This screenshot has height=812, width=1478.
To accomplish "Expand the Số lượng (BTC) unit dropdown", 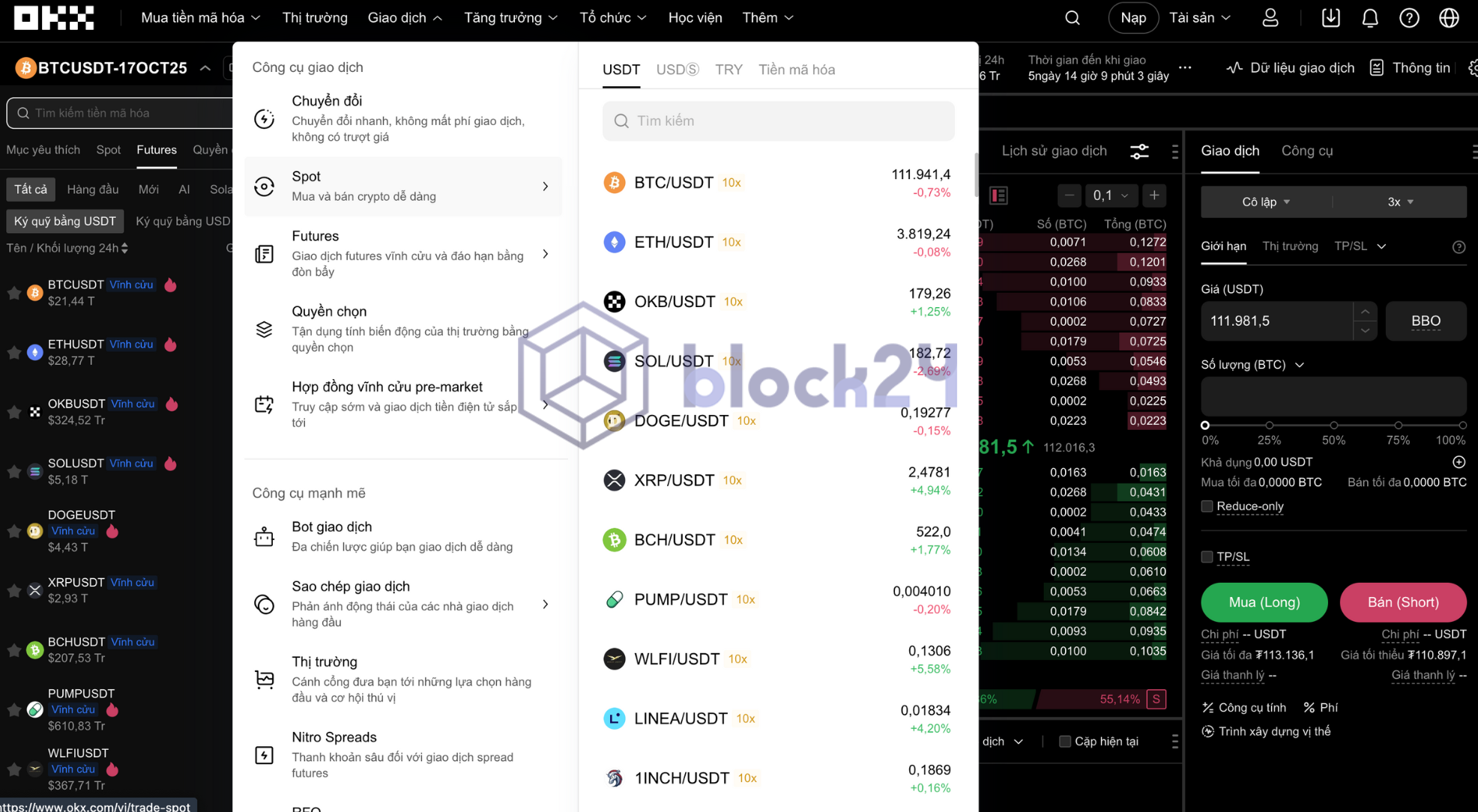I will (1299, 365).
